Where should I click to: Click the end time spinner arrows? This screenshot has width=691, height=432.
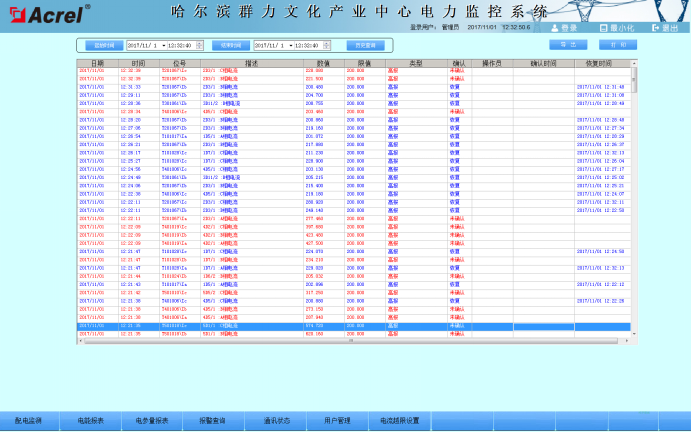pos(327,45)
